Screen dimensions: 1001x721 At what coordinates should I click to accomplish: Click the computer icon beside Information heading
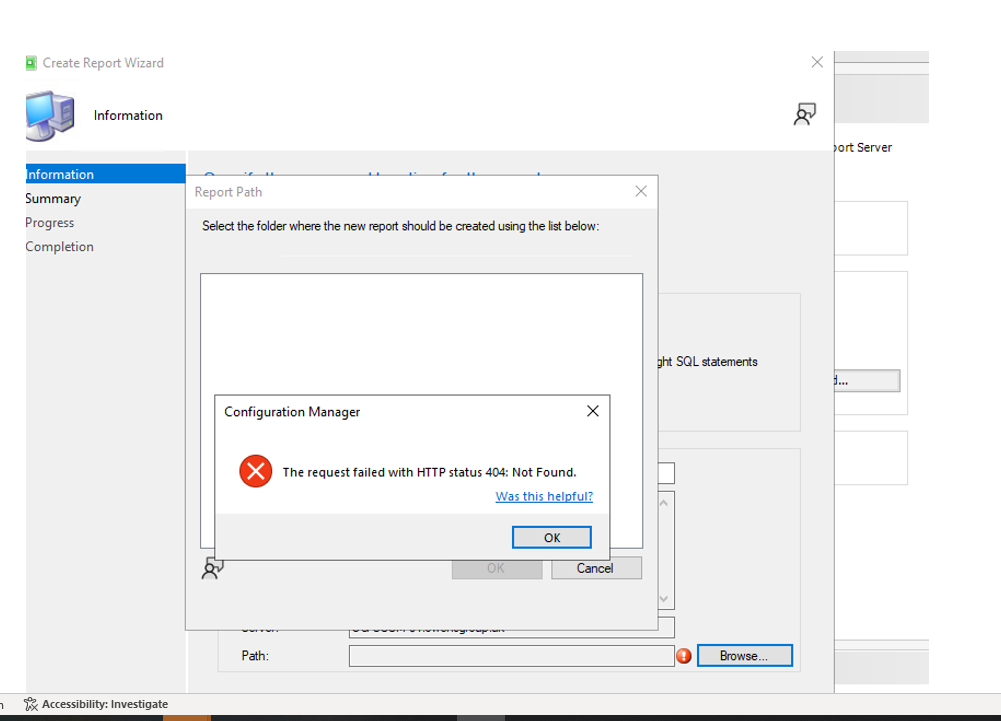(50, 115)
